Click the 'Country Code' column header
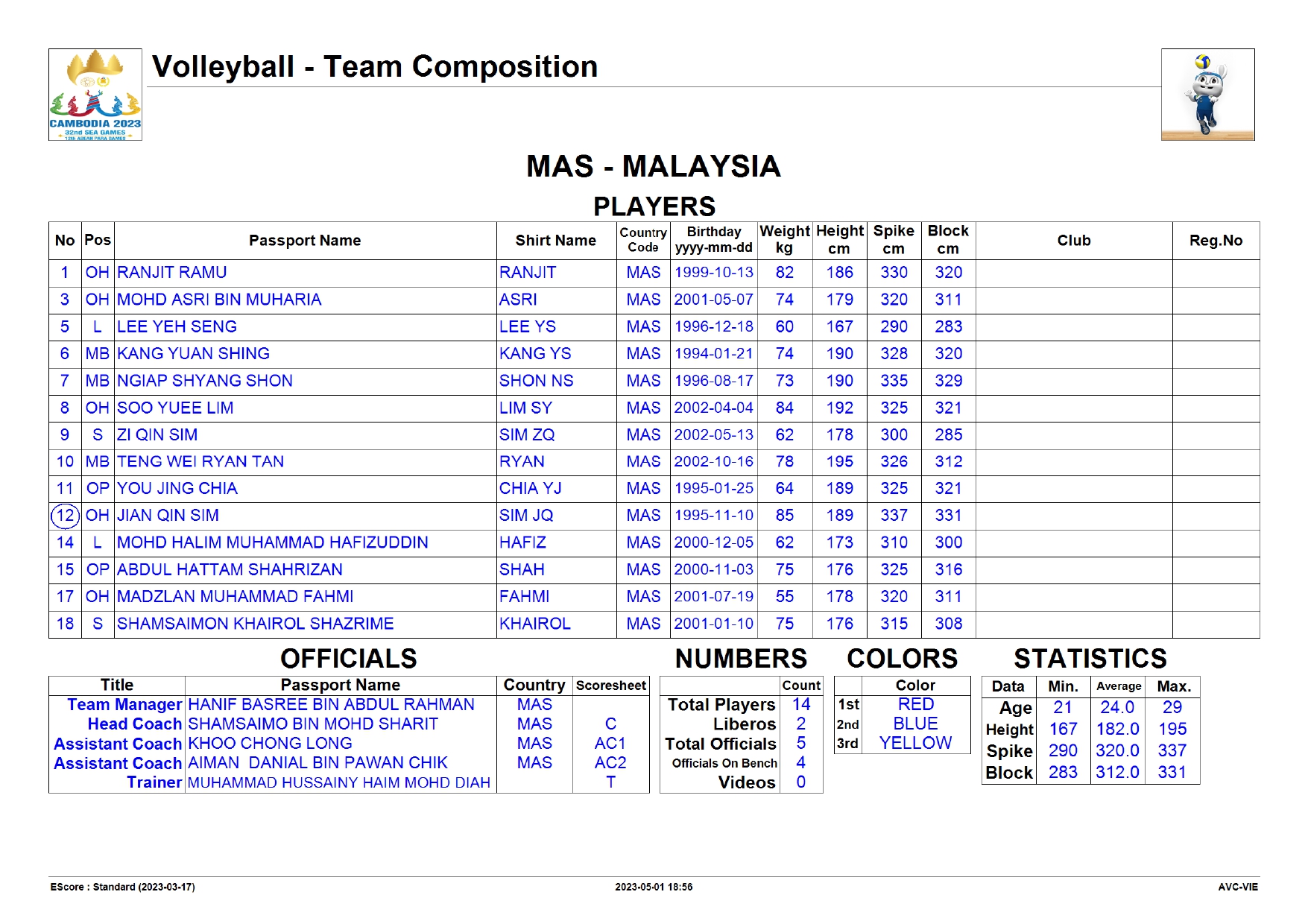This screenshot has width=1308, height=924. 643,240
